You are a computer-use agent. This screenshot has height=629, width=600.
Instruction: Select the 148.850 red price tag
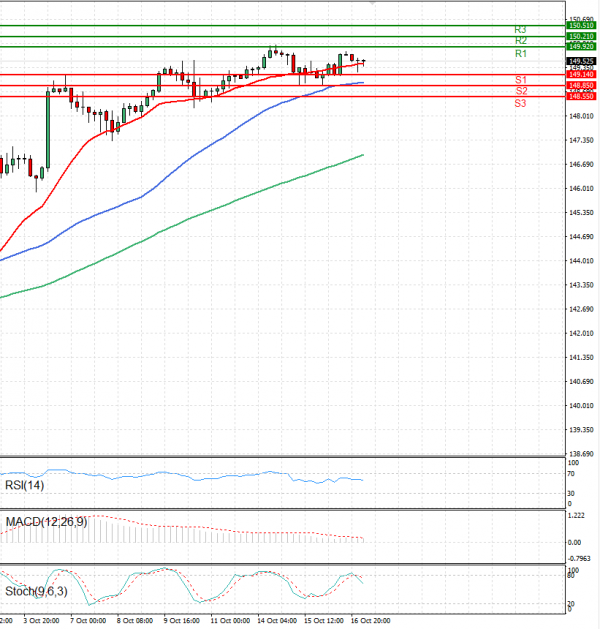(581, 85)
